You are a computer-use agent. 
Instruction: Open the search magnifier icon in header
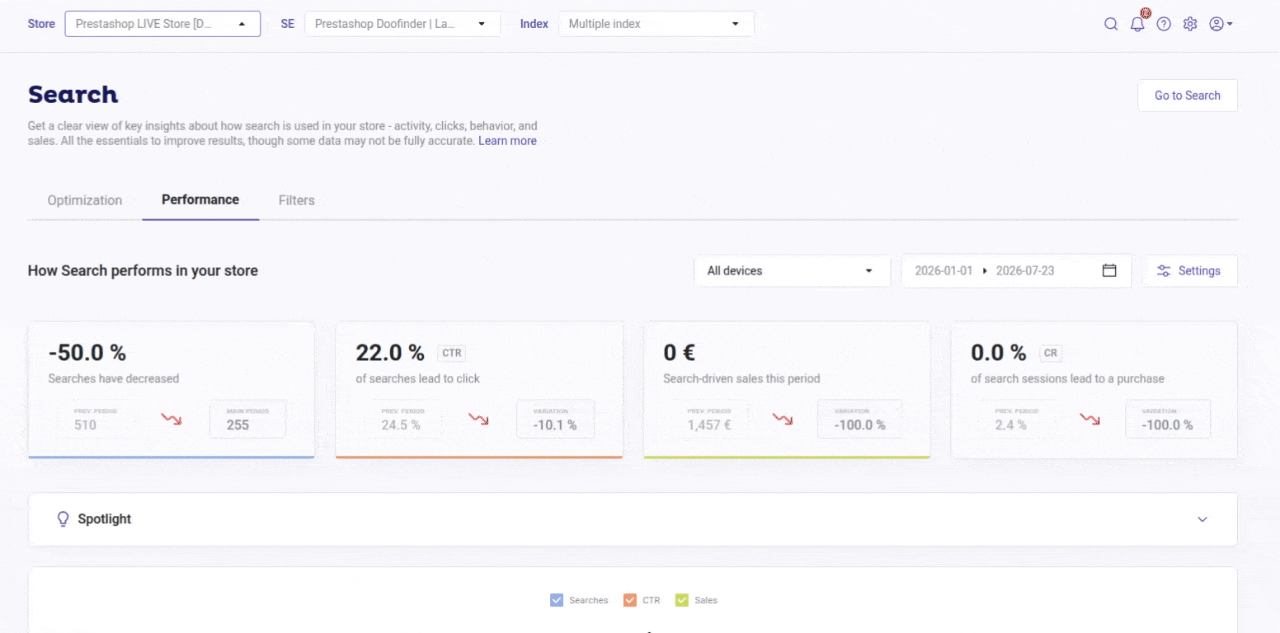pos(1111,24)
